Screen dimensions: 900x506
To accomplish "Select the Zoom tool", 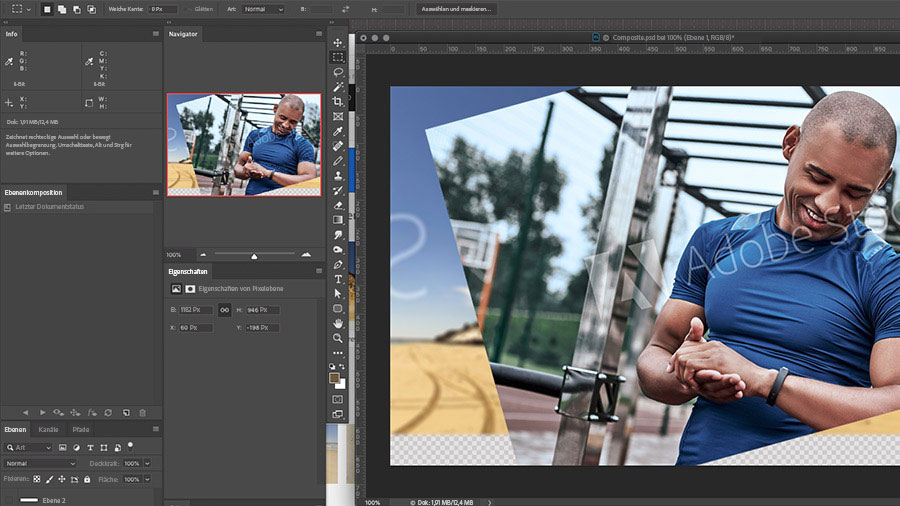I will point(338,338).
